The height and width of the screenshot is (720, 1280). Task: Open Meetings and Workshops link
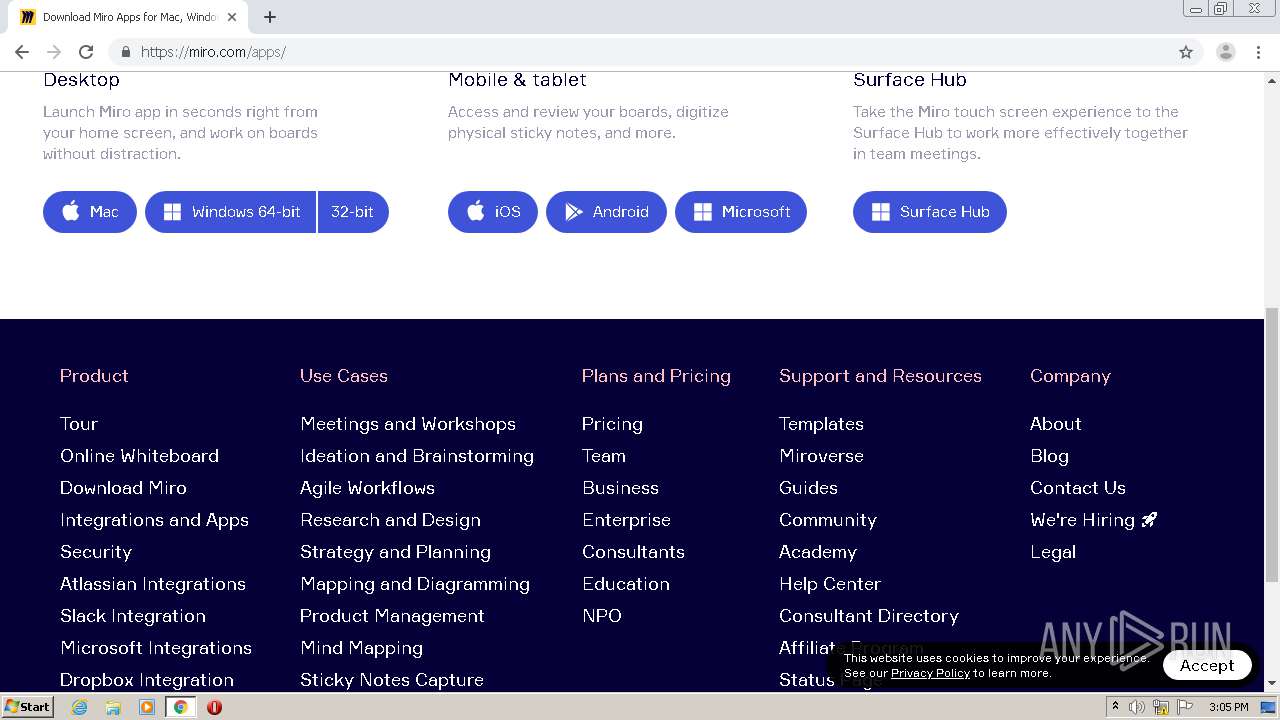click(408, 424)
